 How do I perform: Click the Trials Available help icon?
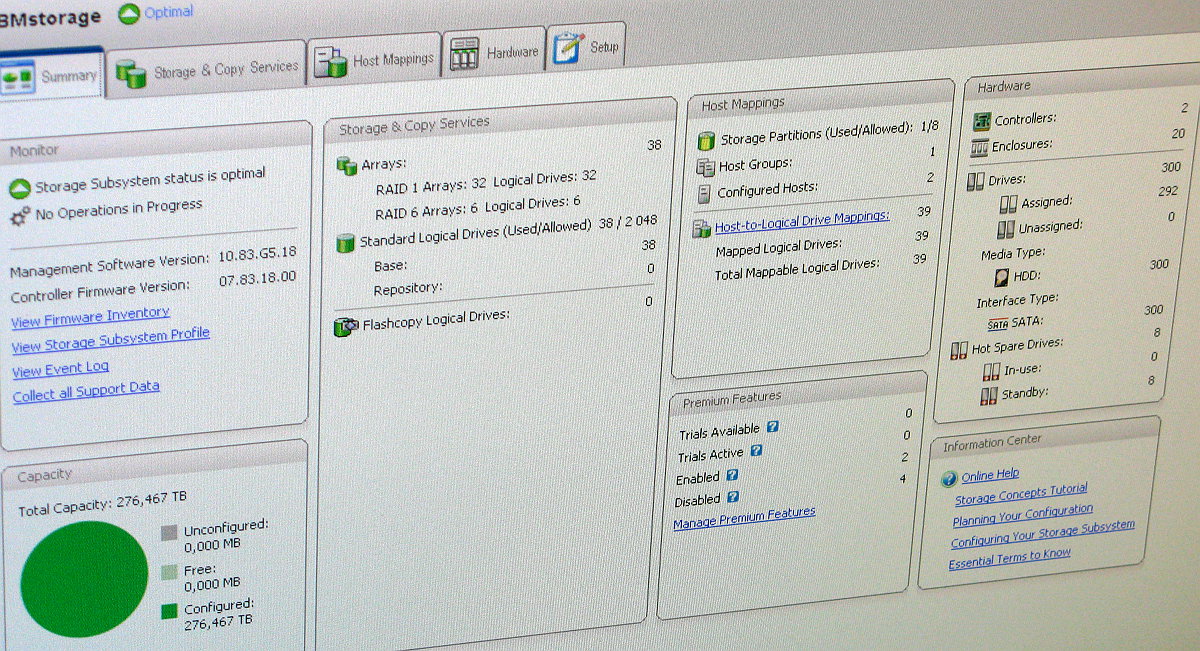(772, 427)
